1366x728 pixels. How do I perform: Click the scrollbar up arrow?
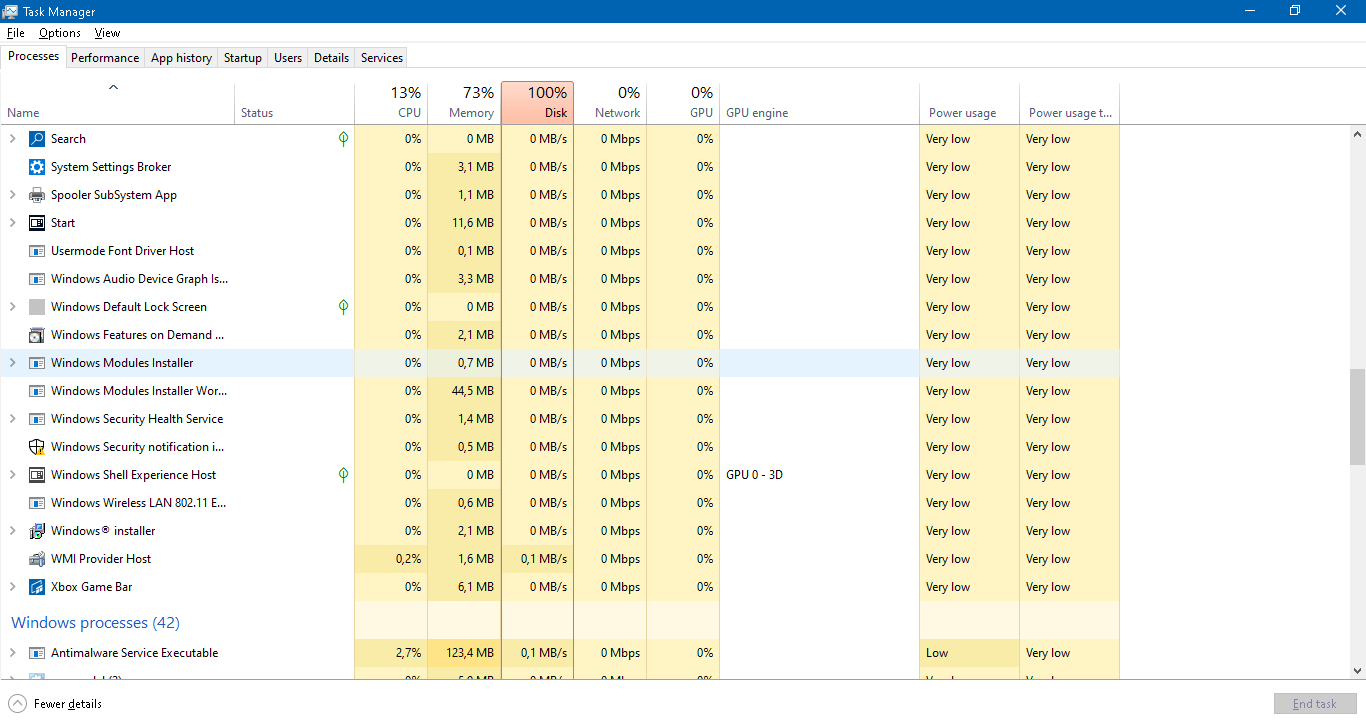click(x=1357, y=134)
